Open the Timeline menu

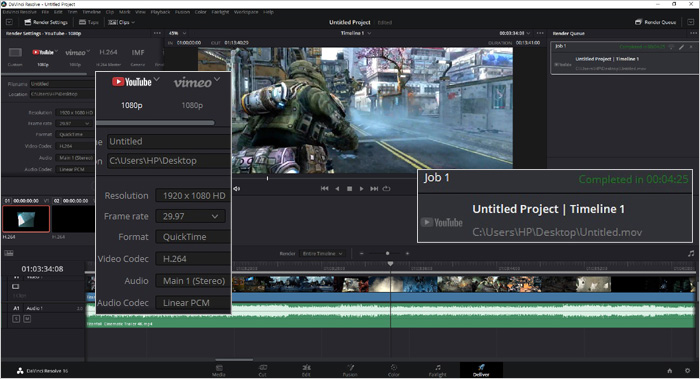[91, 12]
